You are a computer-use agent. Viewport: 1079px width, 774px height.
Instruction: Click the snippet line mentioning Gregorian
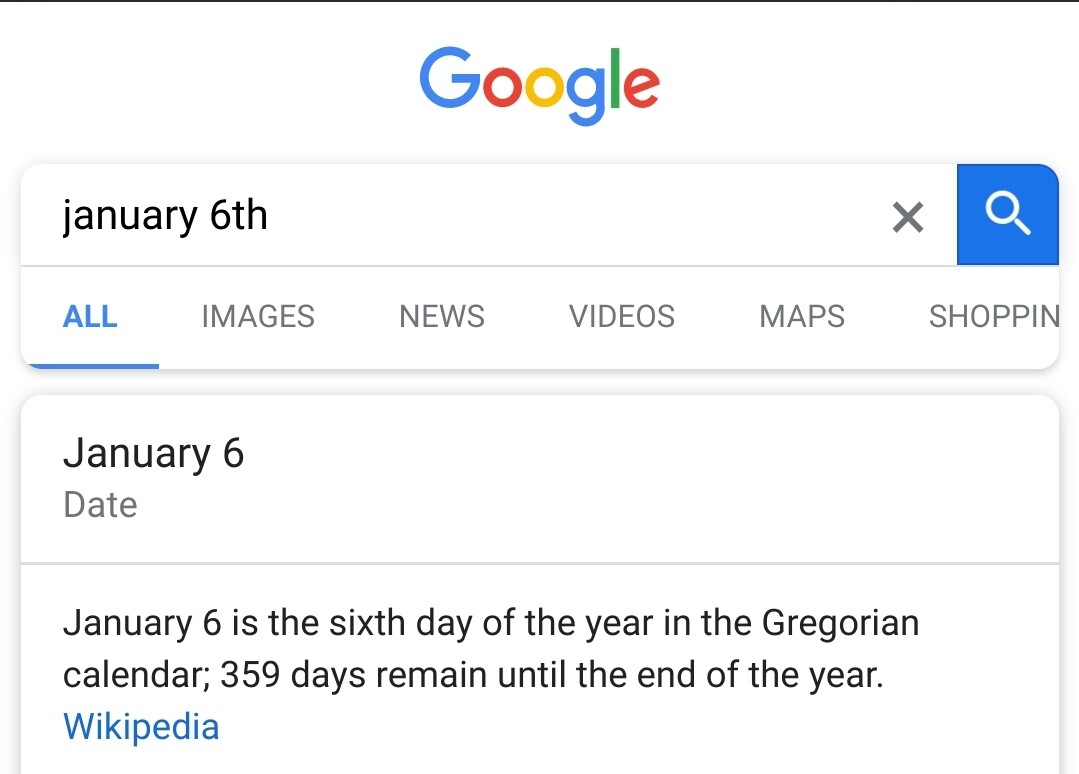tap(490, 624)
